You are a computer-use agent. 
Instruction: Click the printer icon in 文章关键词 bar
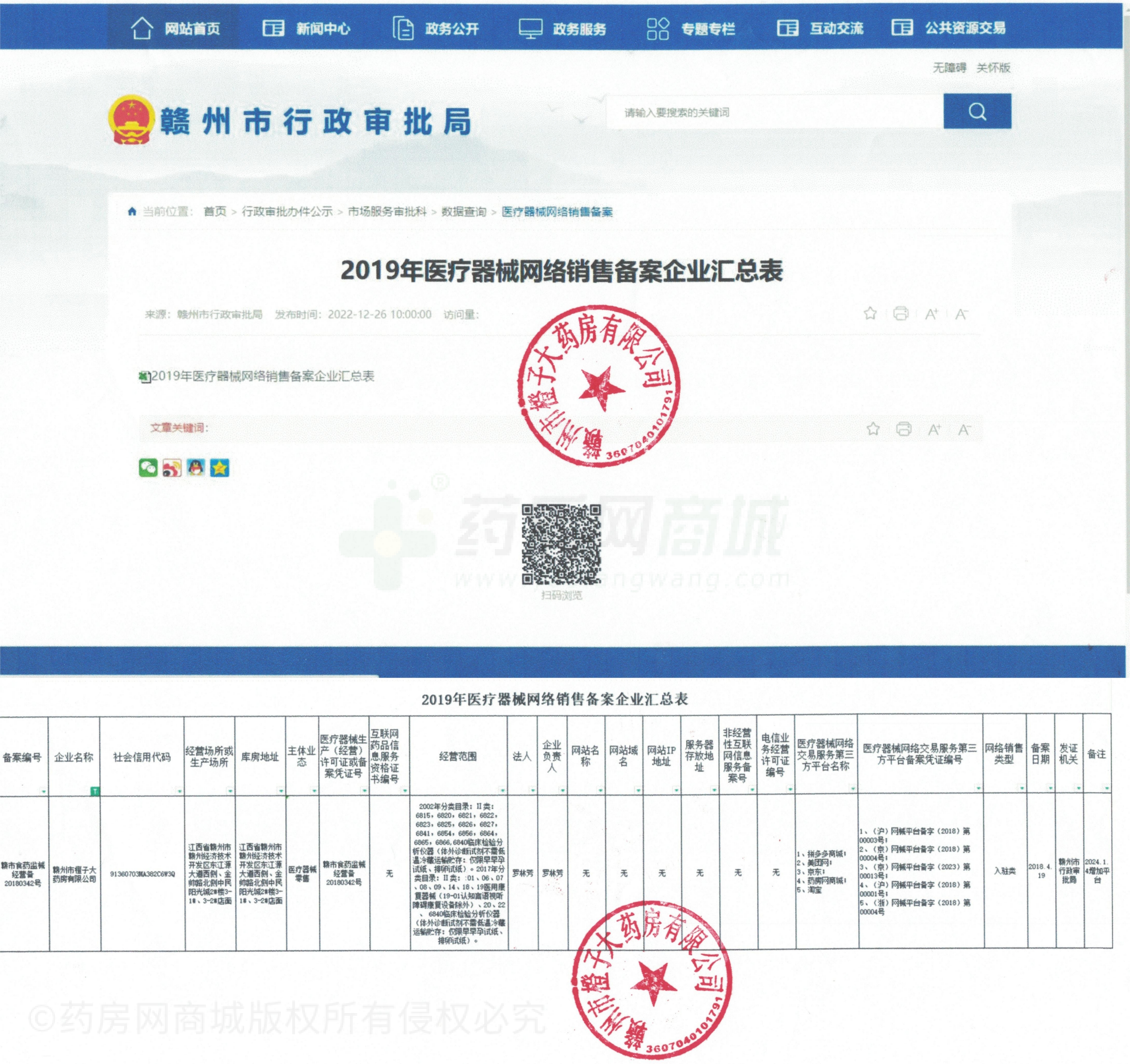pyautogui.click(x=903, y=429)
